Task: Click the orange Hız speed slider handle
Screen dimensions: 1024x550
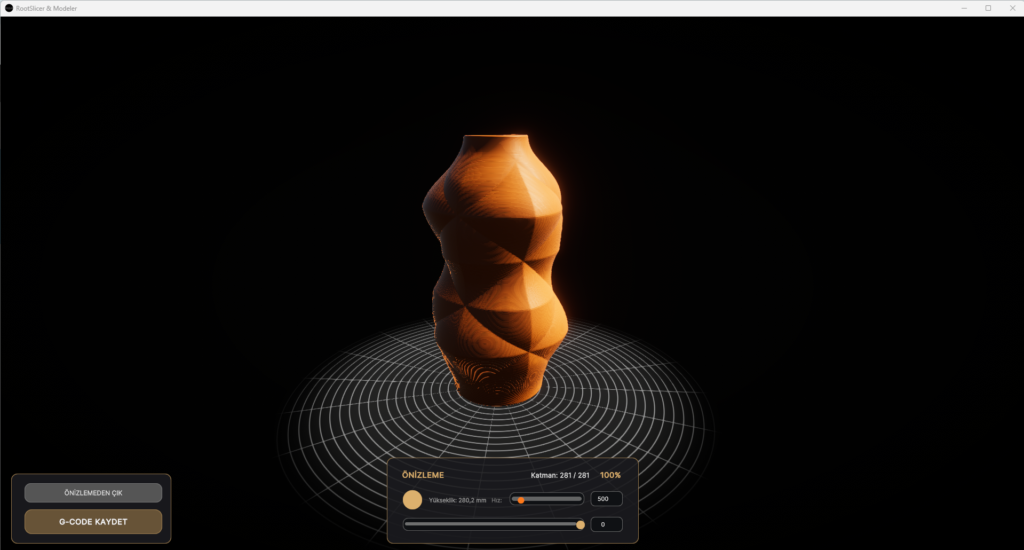Action: coord(521,499)
